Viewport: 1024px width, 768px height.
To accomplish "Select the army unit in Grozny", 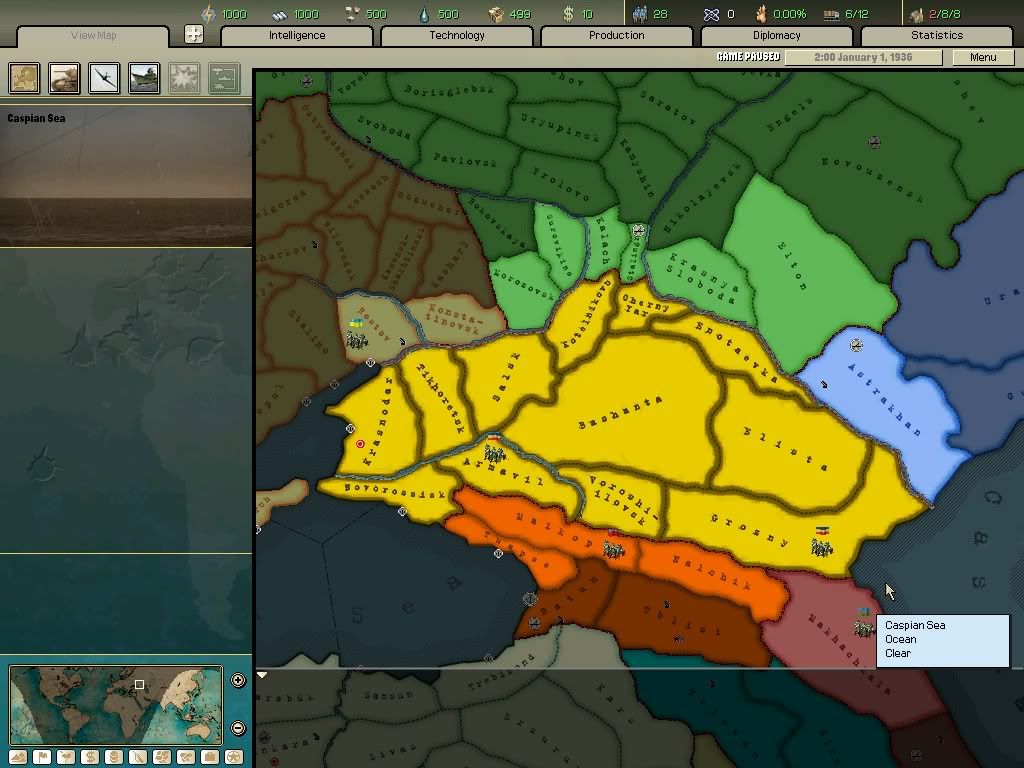I will point(822,542).
